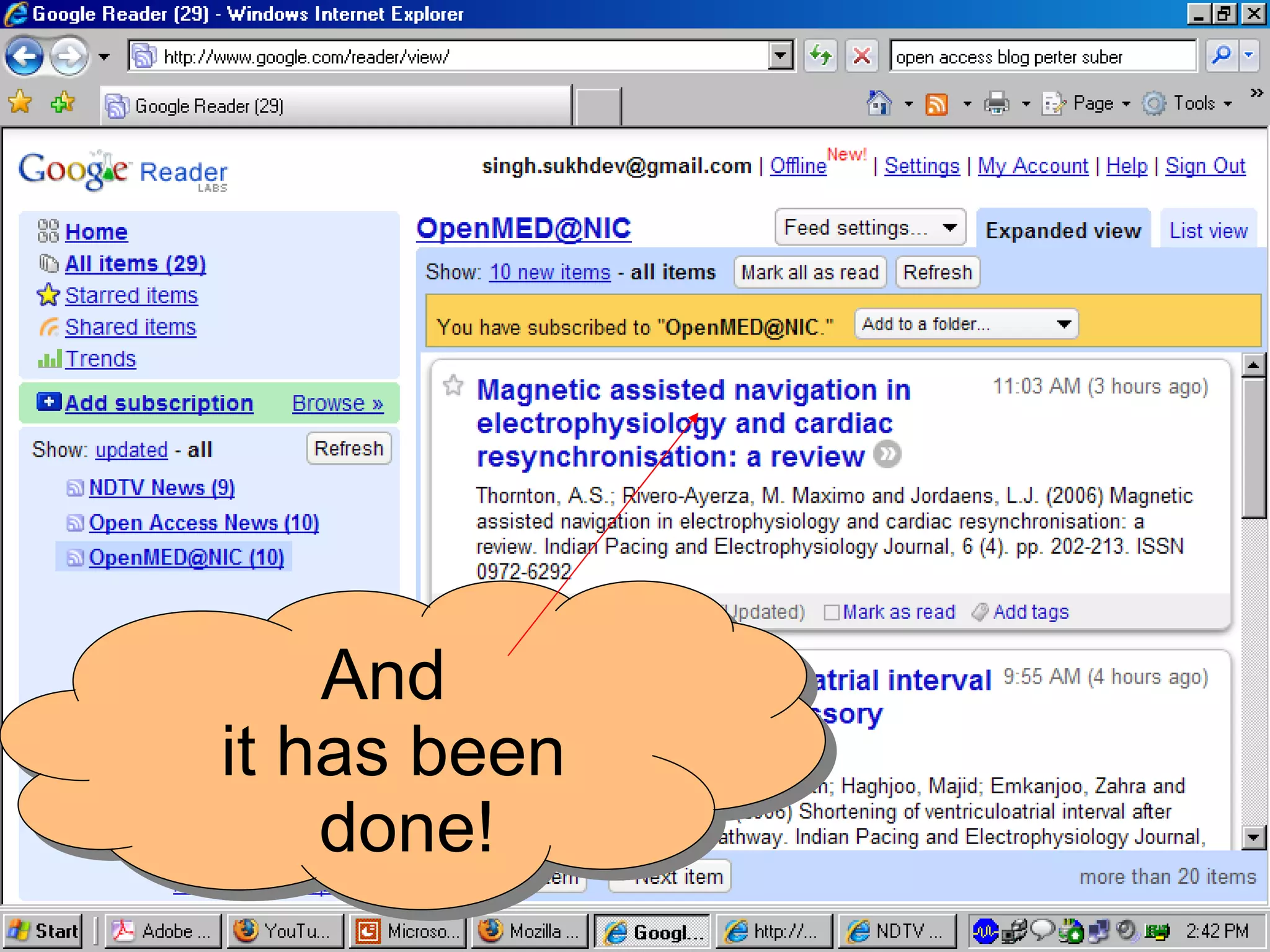Open OpenMED@NIC (10) feed in sidebar
This screenshot has width=1270, height=952.
187,557
